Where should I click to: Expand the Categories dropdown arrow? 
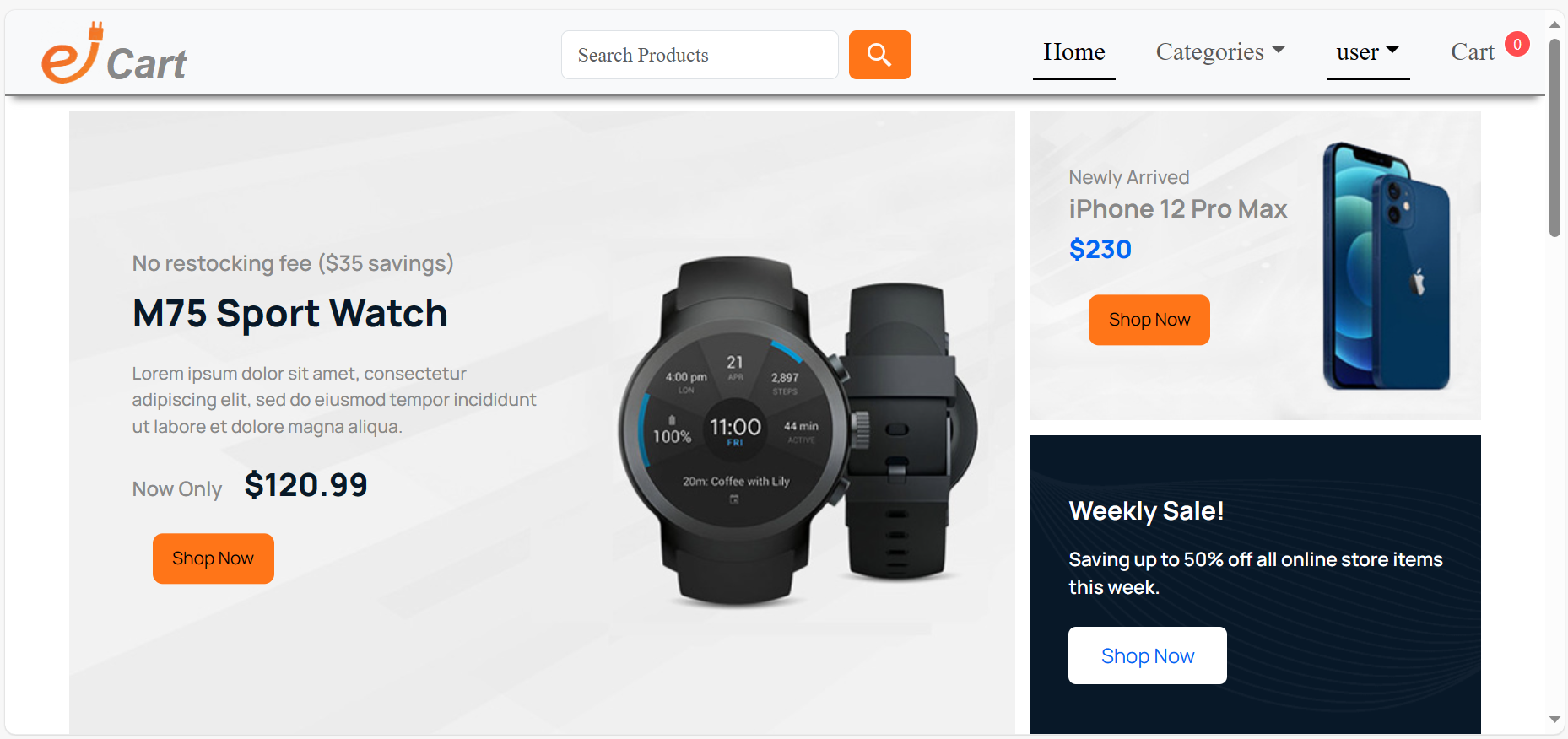coord(1279,50)
